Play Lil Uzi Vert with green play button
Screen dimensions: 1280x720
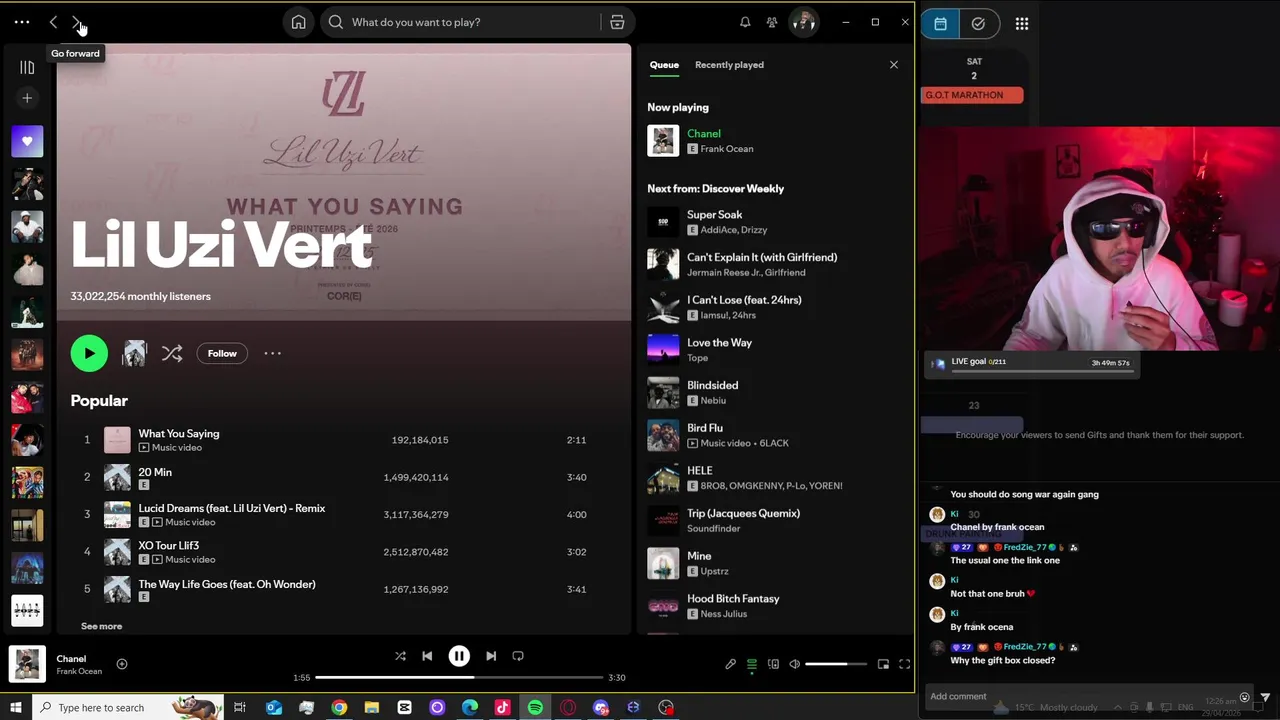[89, 353]
